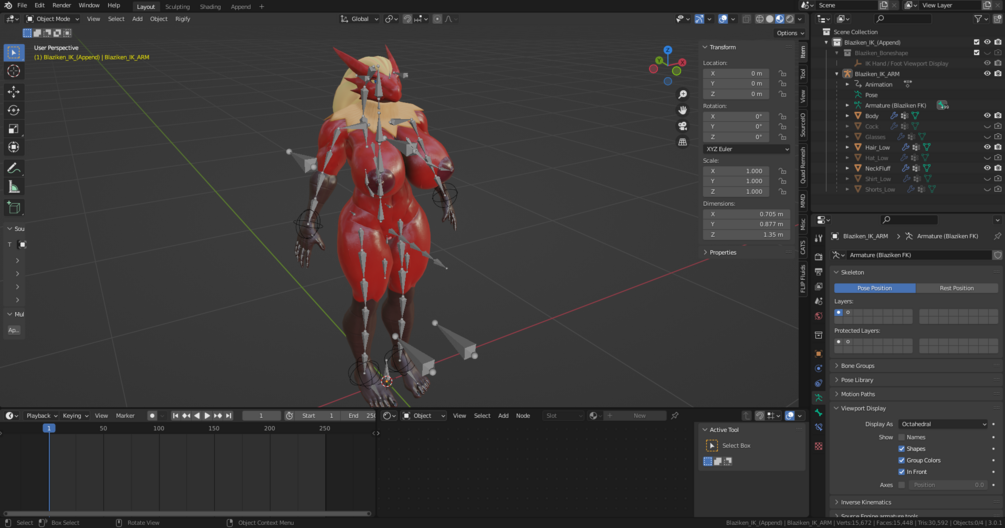
Task: Select the Add Cube tool
Action: pos(13,208)
